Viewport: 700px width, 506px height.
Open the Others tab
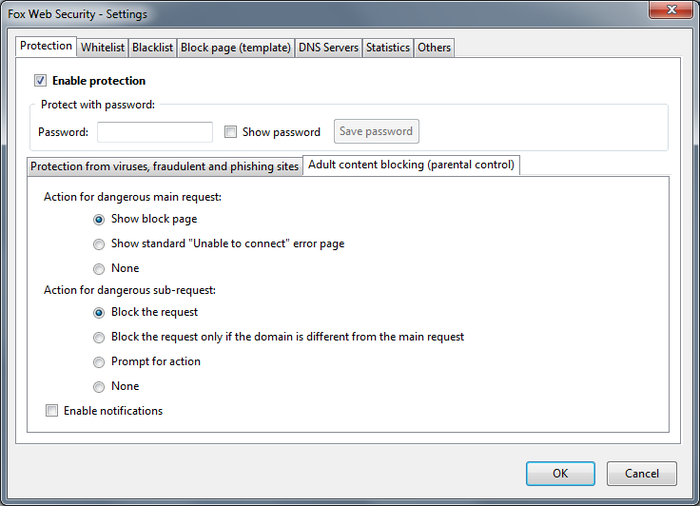434,47
